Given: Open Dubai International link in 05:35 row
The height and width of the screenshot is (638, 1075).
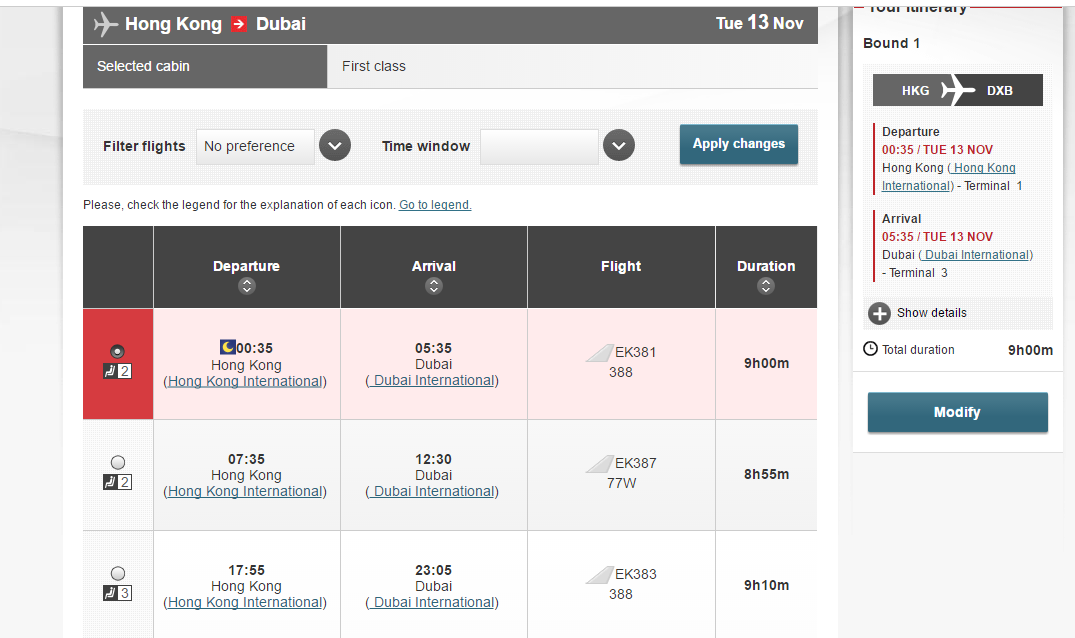Looking at the screenshot, I should point(432,380).
